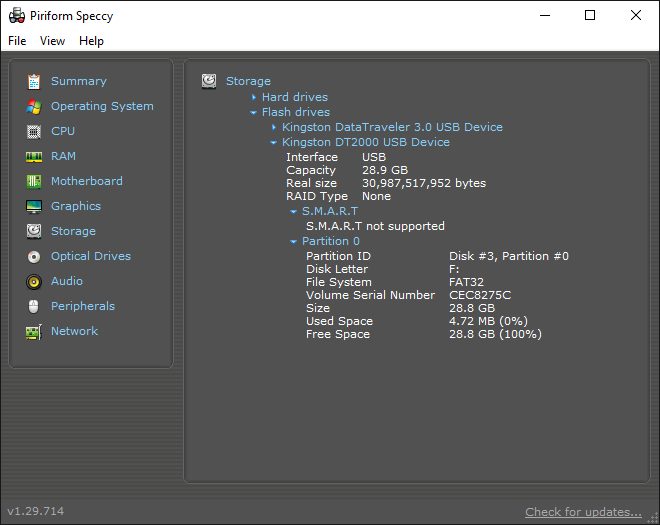This screenshot has width=660, height=525.
Task: Click the Check for updates link
Action: tap(583, 512)
